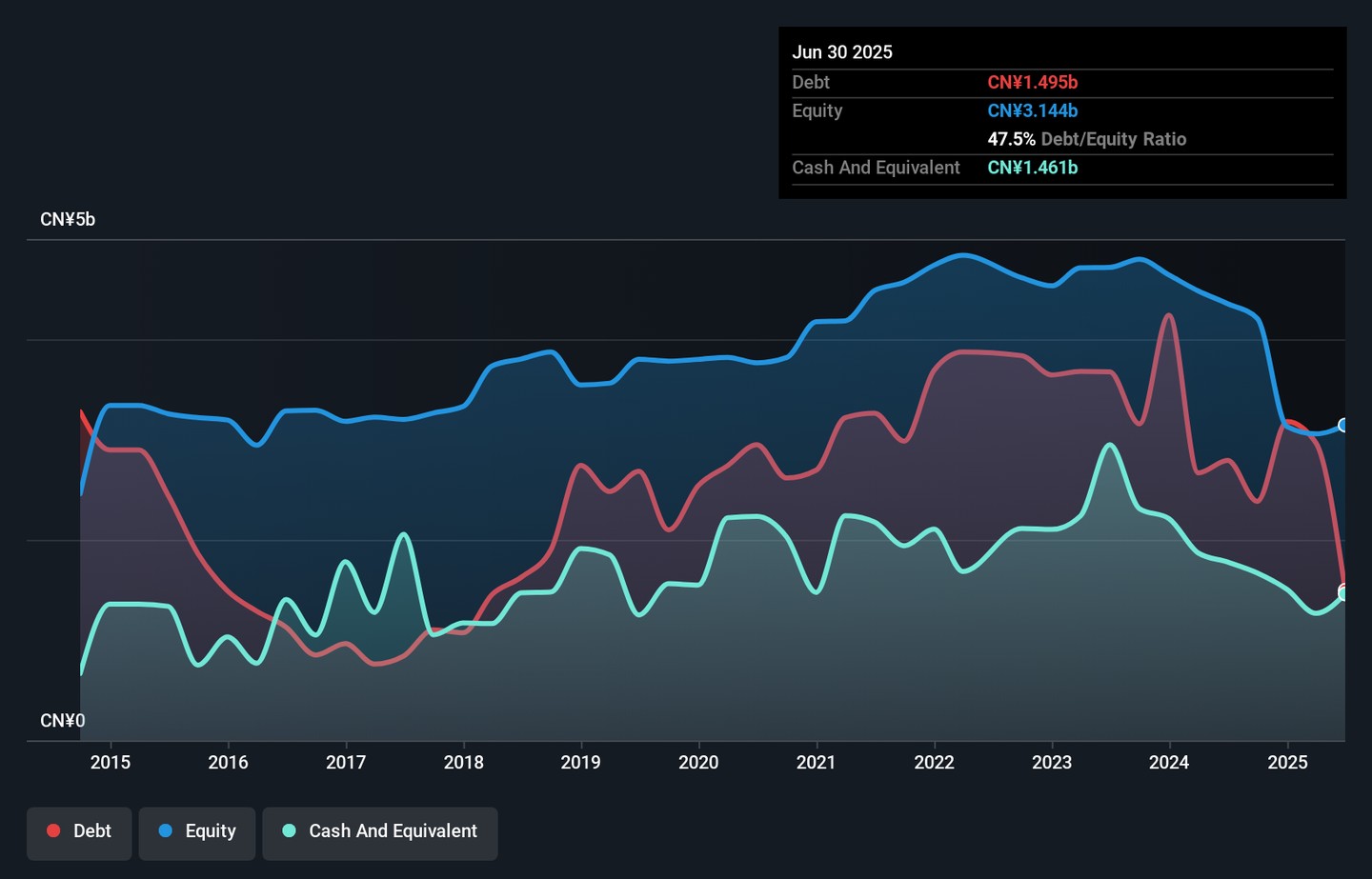Click the 47.5% Debt/Equity Ratio text
Viewport: 1372px width, 879px height.
(1086, 139)
